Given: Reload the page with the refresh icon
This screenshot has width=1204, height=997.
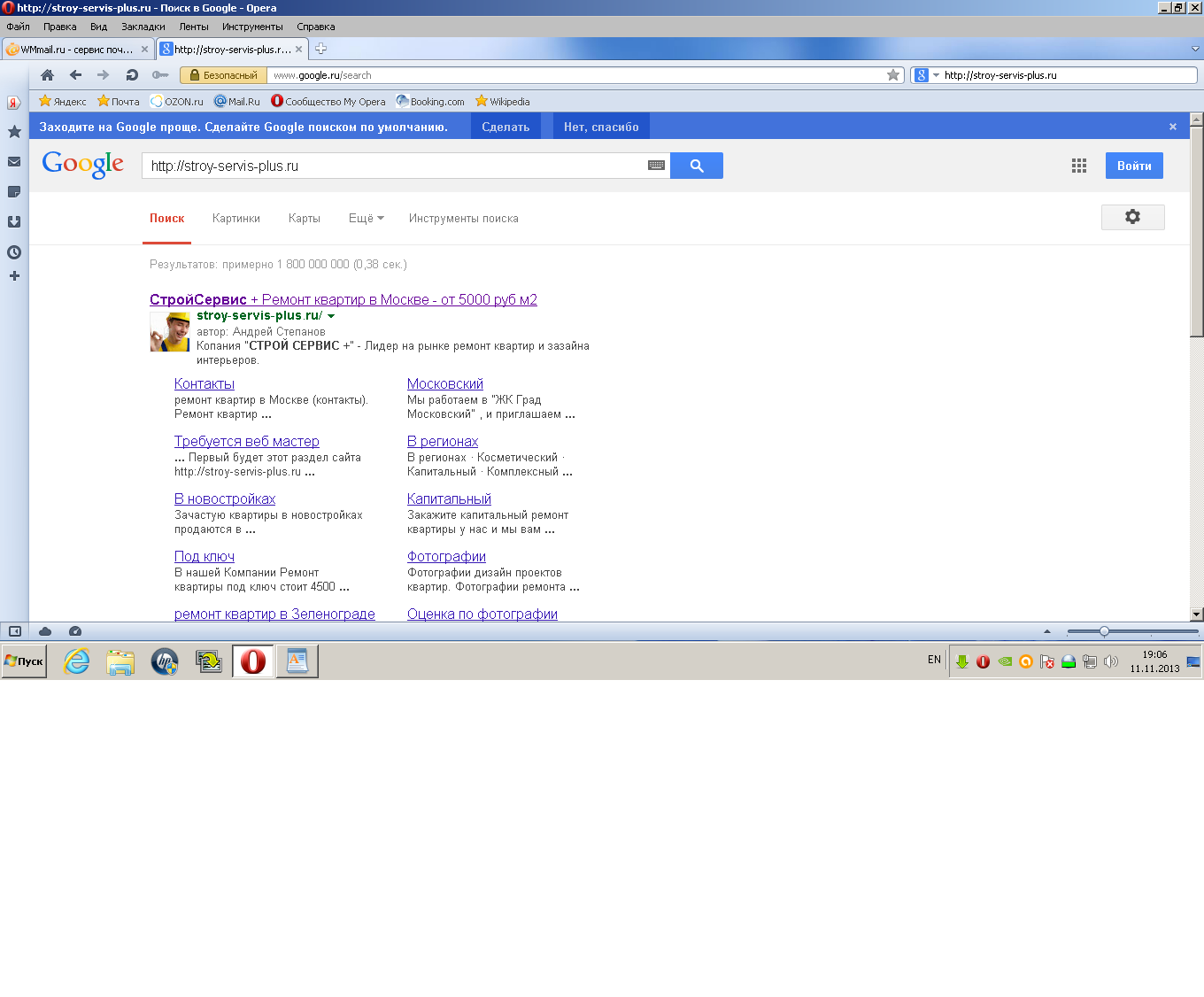Looking at the screenshot, I should [132, 75].
